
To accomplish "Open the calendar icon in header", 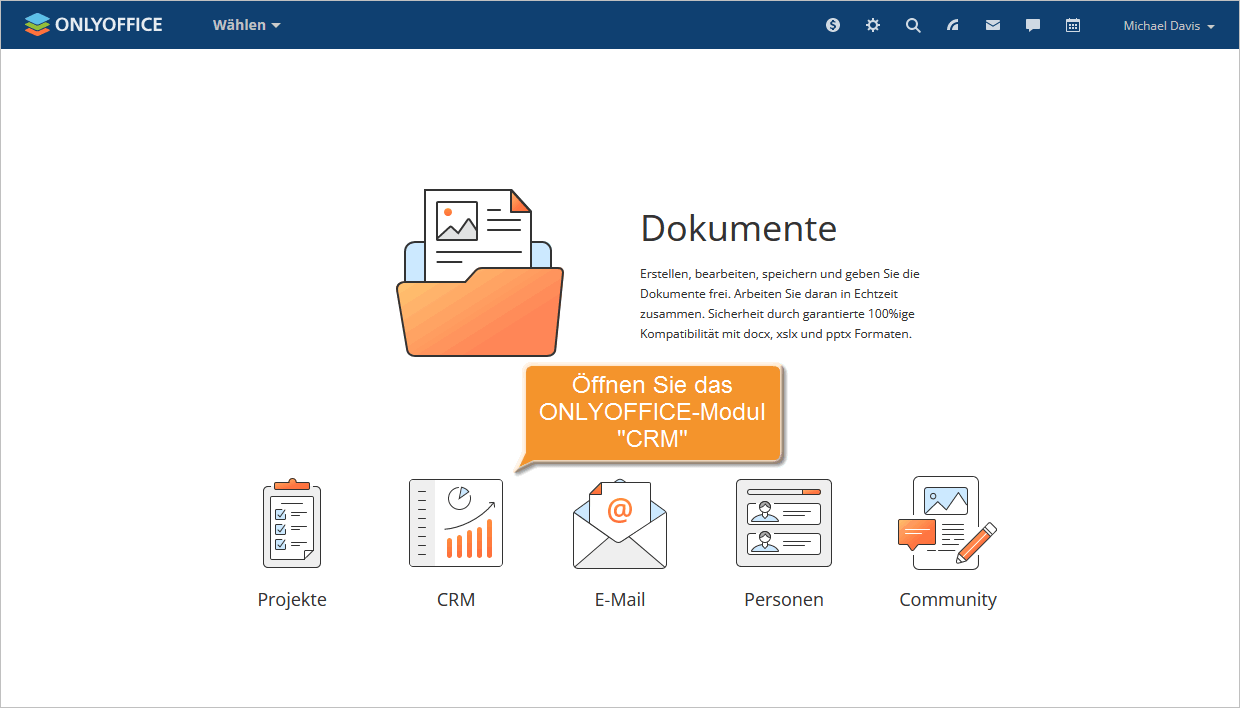I will coord(1073,25).
